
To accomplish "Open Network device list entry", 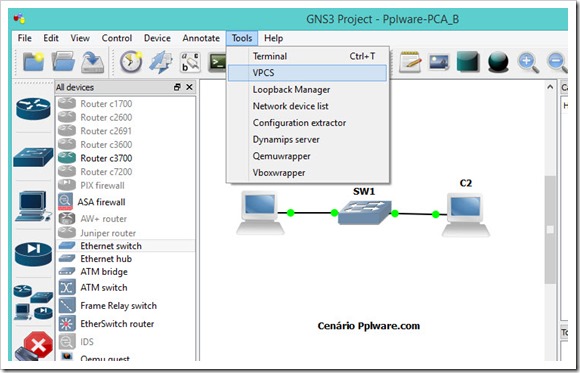I will coord(308,106).
